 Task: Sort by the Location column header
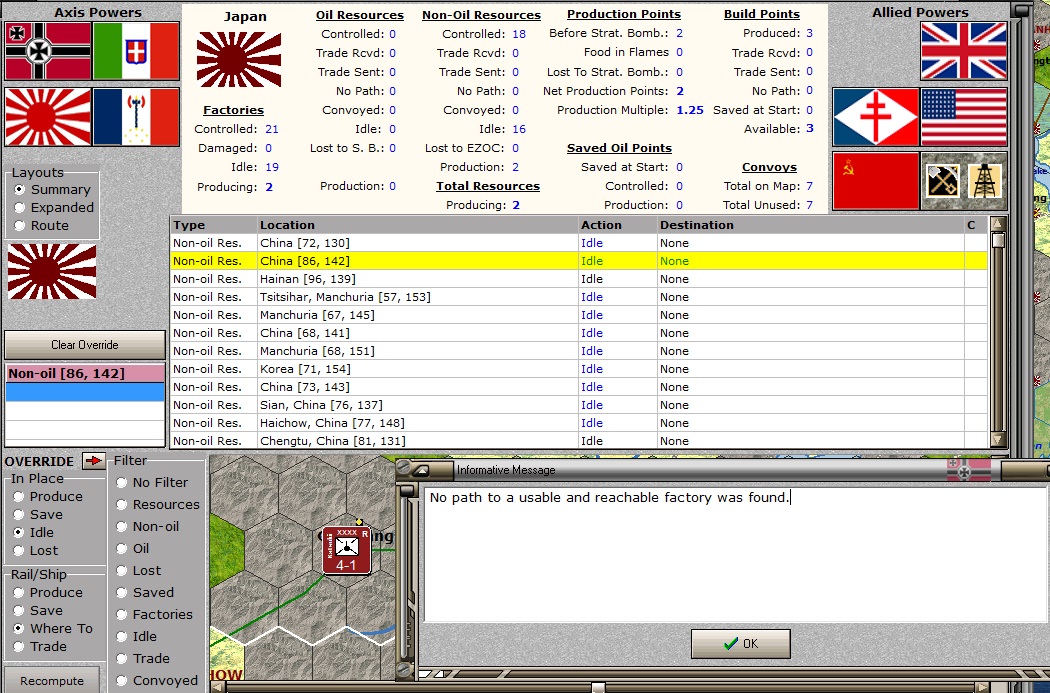pyautogui.click(x=418, y=225)
